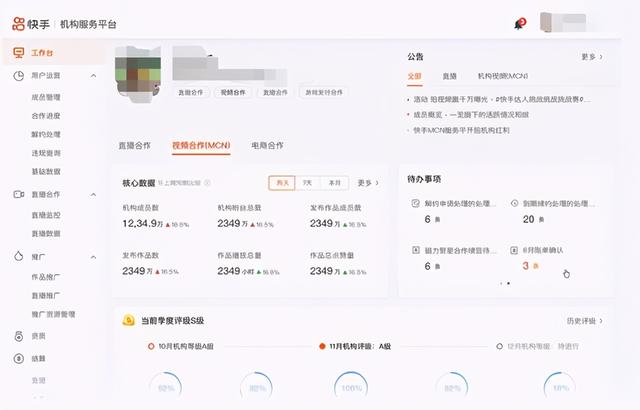Click the 用户运营 clock icon

pyautogui.click(x=19, y=75)
